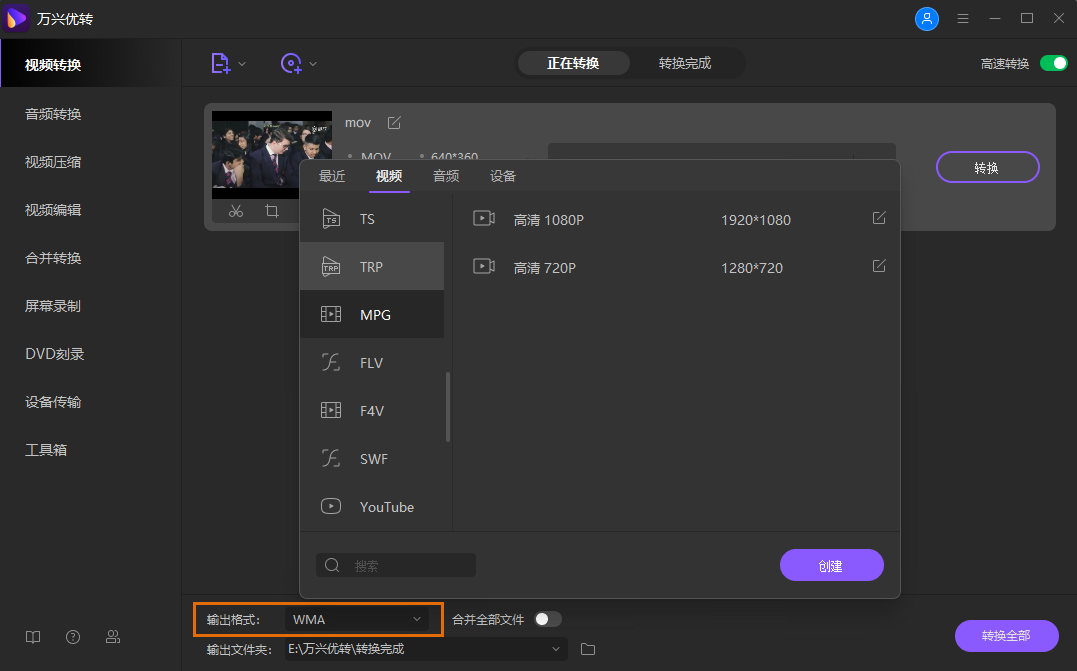The width and height of the screenshot is (1077, 671).
Task: Edit the 高清 1080P preset settings icon
Action: click(879, 218)
